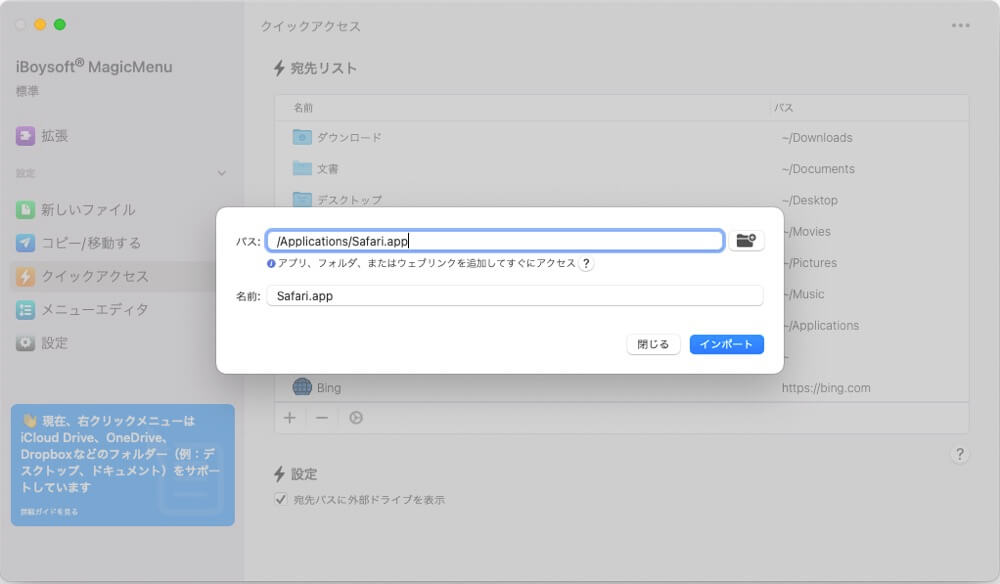The image size is (1000, 584).
Task: Click the help button at bottom right
Action: click(x=959, y=455)
